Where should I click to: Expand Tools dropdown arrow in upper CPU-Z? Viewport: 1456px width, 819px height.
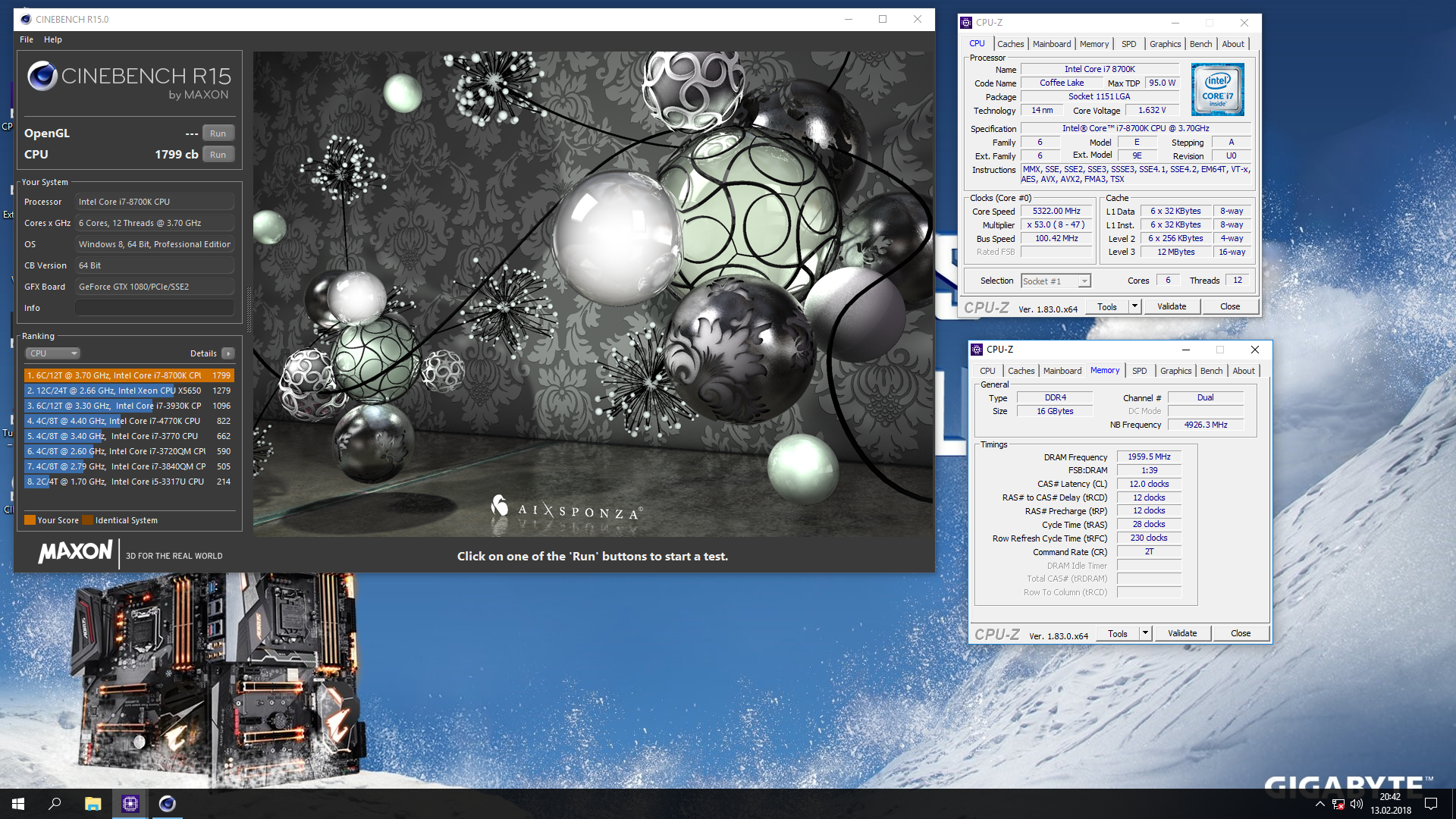(1135, 307)
